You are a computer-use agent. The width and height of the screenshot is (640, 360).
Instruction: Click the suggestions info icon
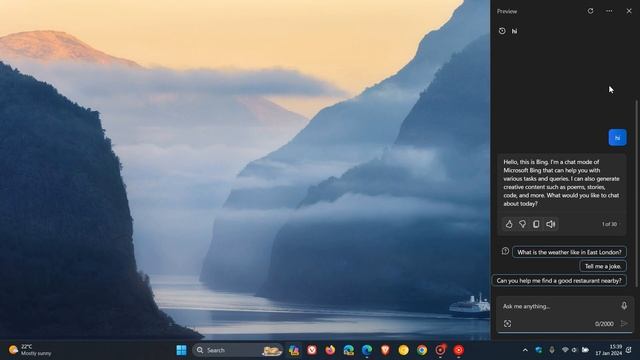[505, 251]
